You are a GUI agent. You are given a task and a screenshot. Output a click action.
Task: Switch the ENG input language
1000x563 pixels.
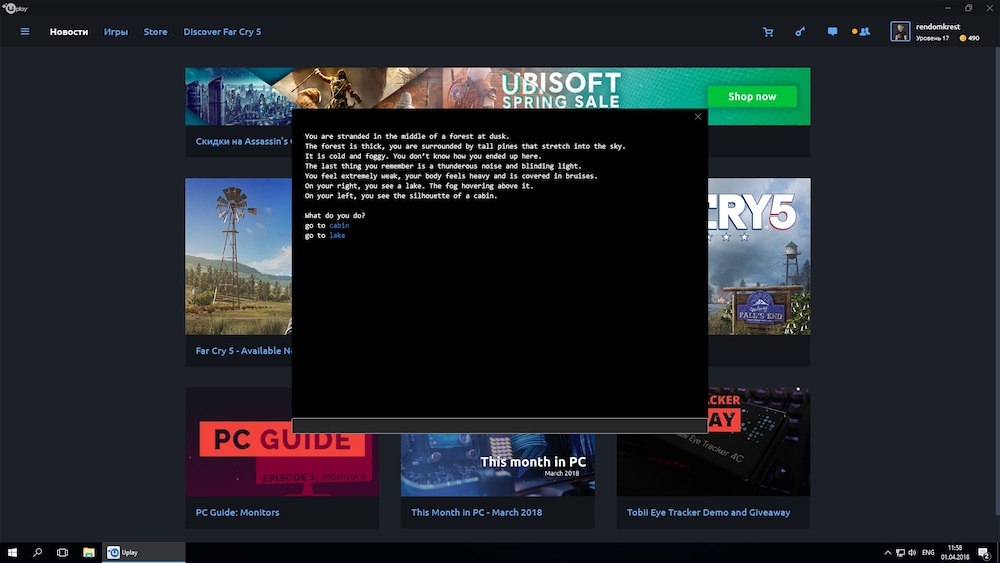[x=928, y=553]
